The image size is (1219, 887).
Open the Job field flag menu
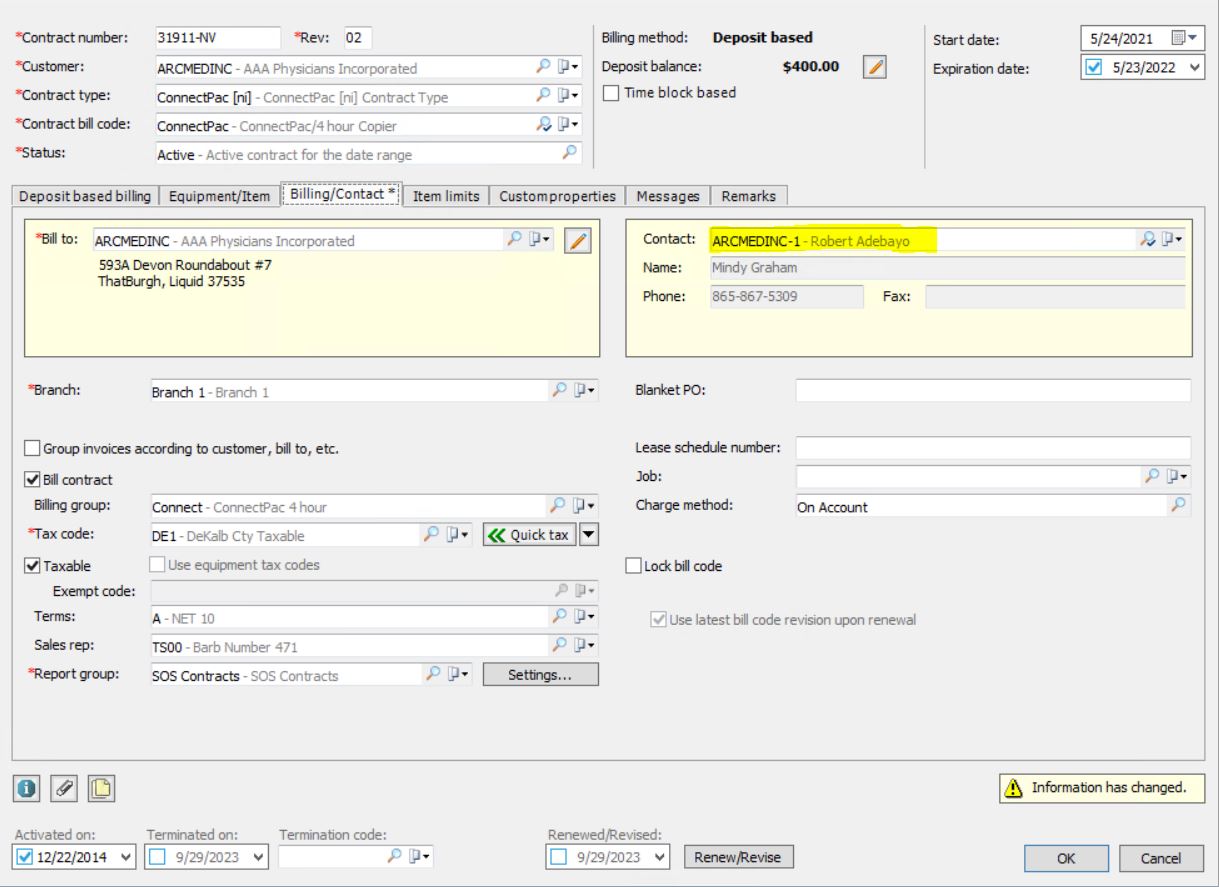1178,477
